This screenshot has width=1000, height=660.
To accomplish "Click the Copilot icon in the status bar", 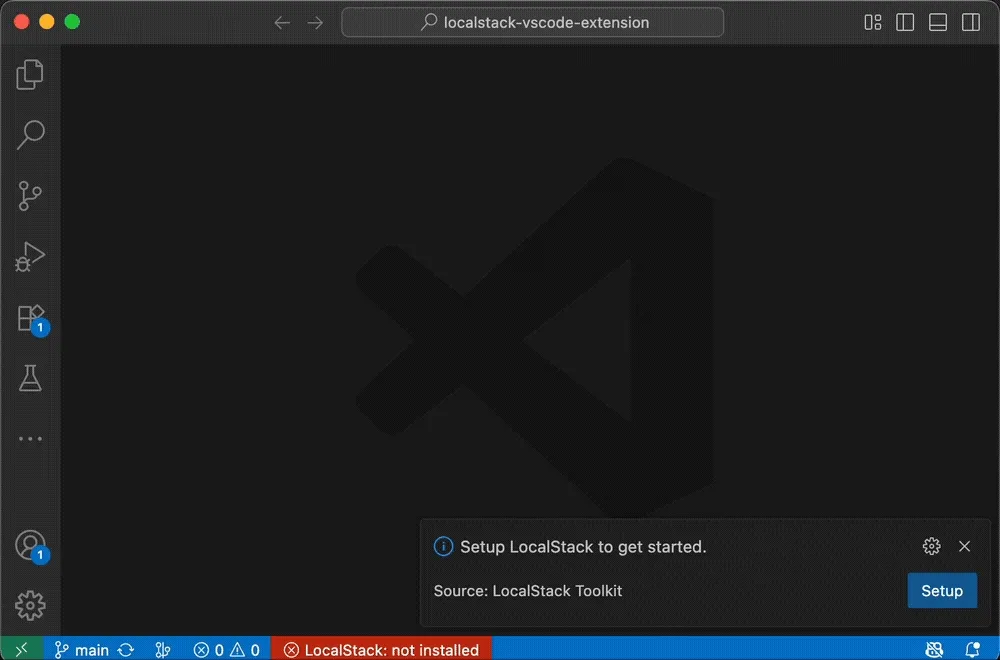I will click(933, 649).
